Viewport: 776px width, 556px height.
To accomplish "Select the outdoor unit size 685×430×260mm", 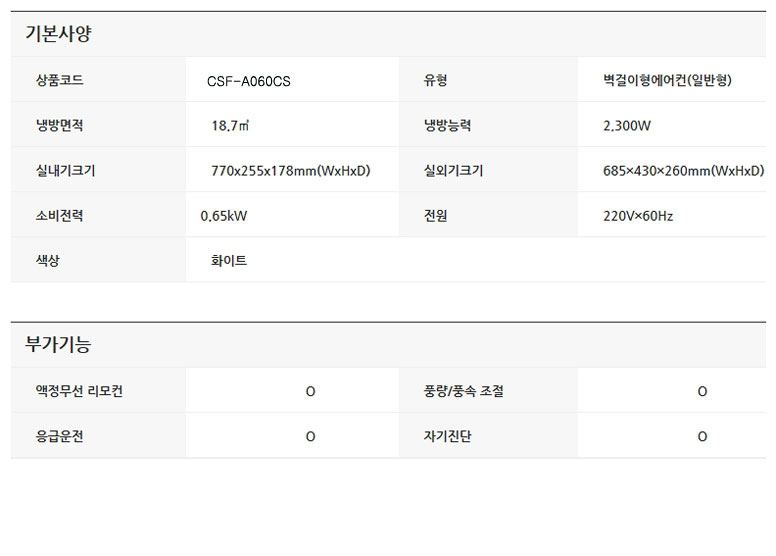I will point(683,171).
